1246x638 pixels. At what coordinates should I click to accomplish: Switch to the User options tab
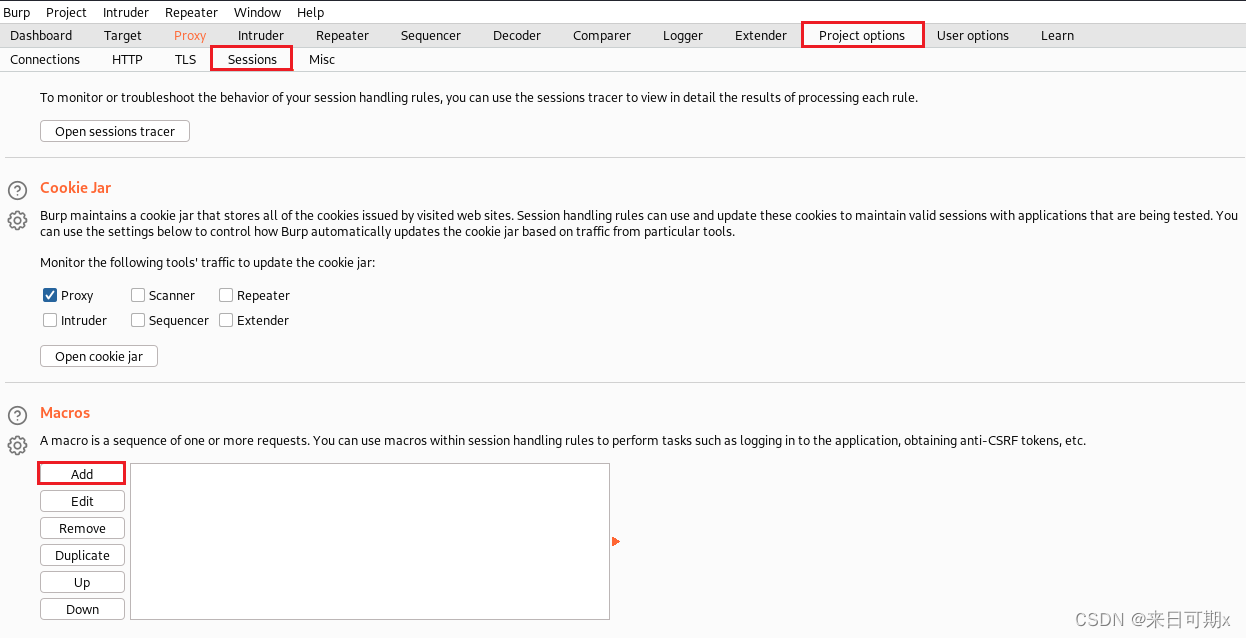tap(973, 35)
